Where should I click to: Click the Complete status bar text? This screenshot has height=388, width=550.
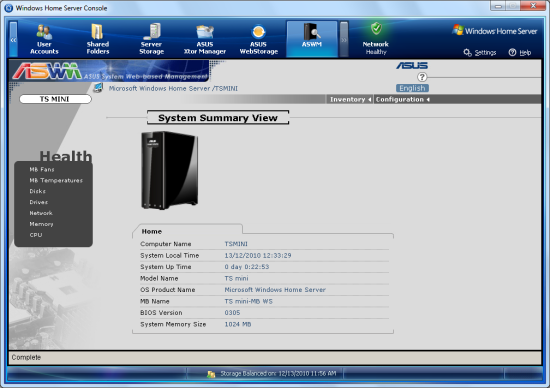point(26,357)
